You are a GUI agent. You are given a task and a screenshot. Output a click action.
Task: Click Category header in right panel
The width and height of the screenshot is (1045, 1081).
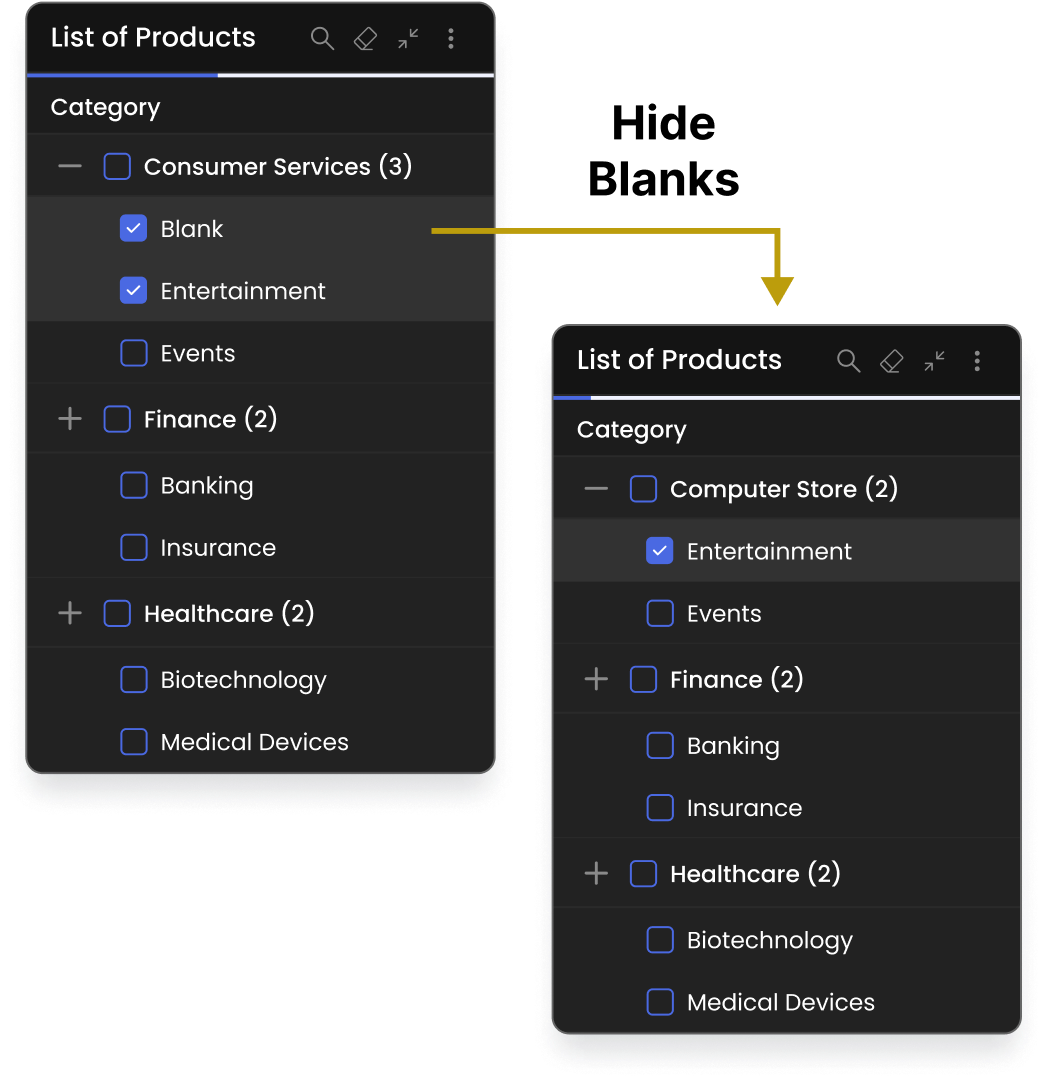pyautogui.click(x=631, y=430)
